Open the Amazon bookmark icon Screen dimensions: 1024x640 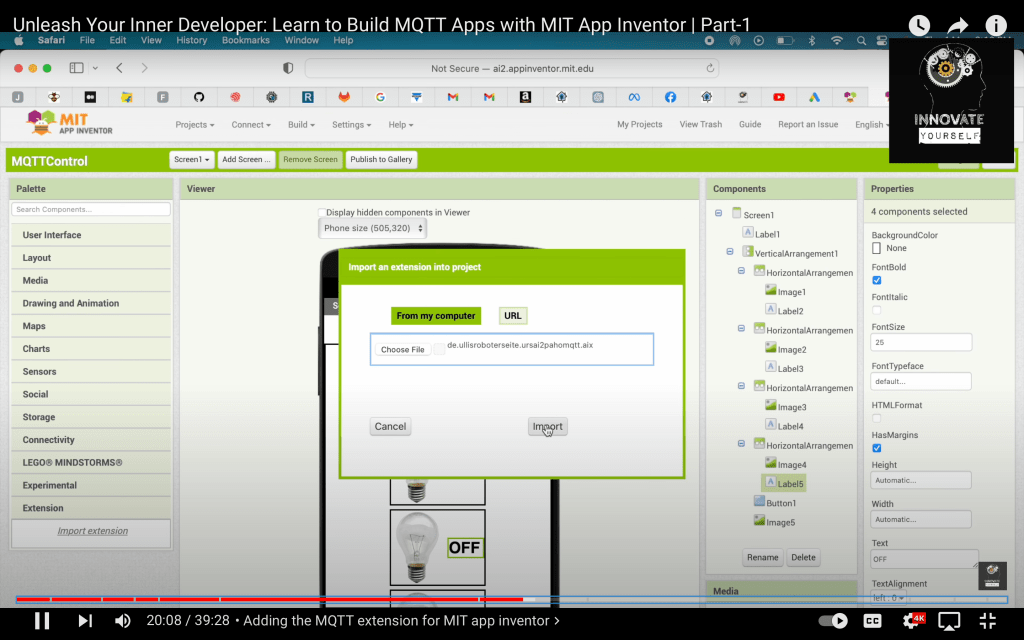click(525, 97)
